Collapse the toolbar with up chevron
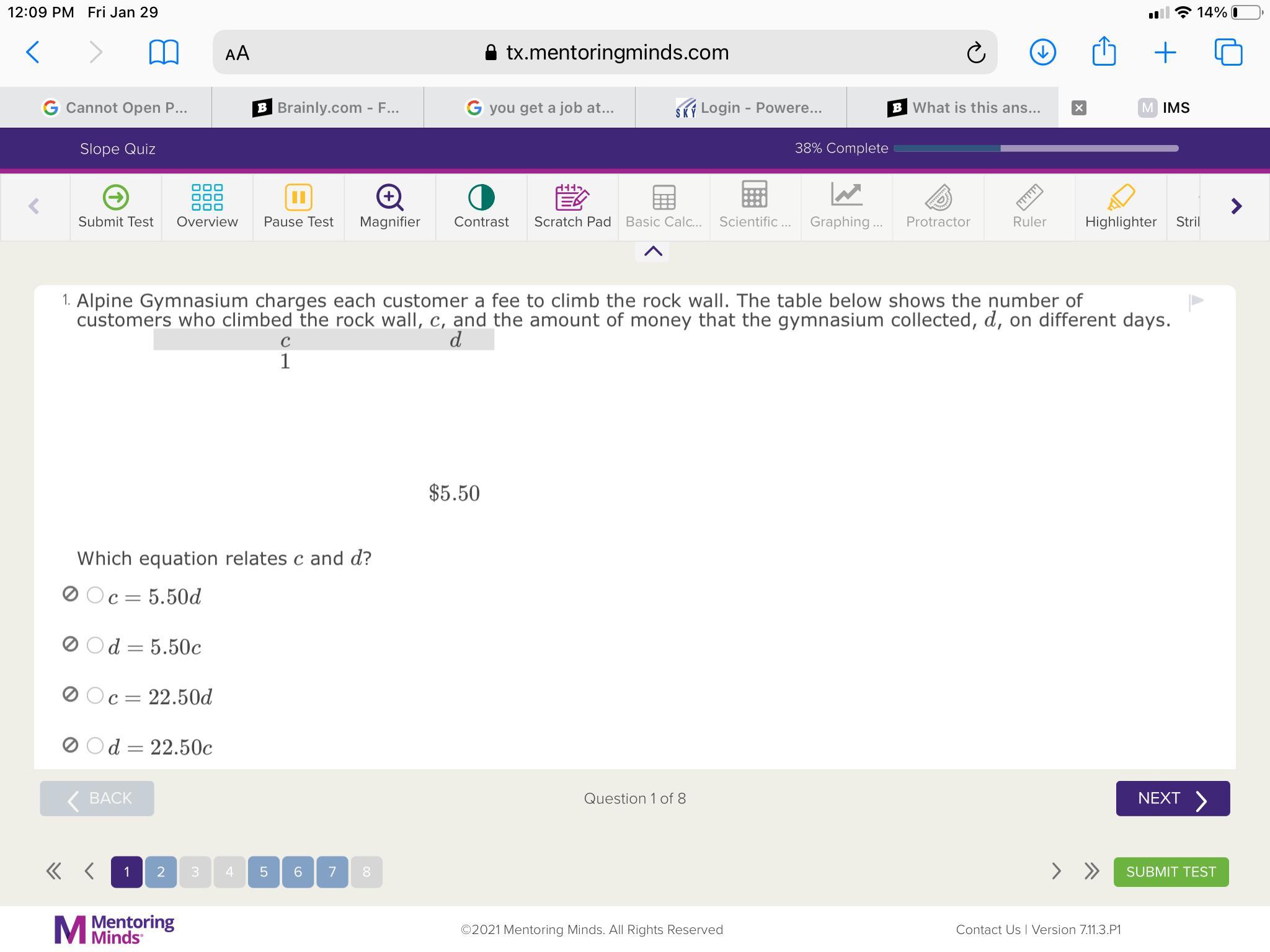 click(x=652, y=251)
